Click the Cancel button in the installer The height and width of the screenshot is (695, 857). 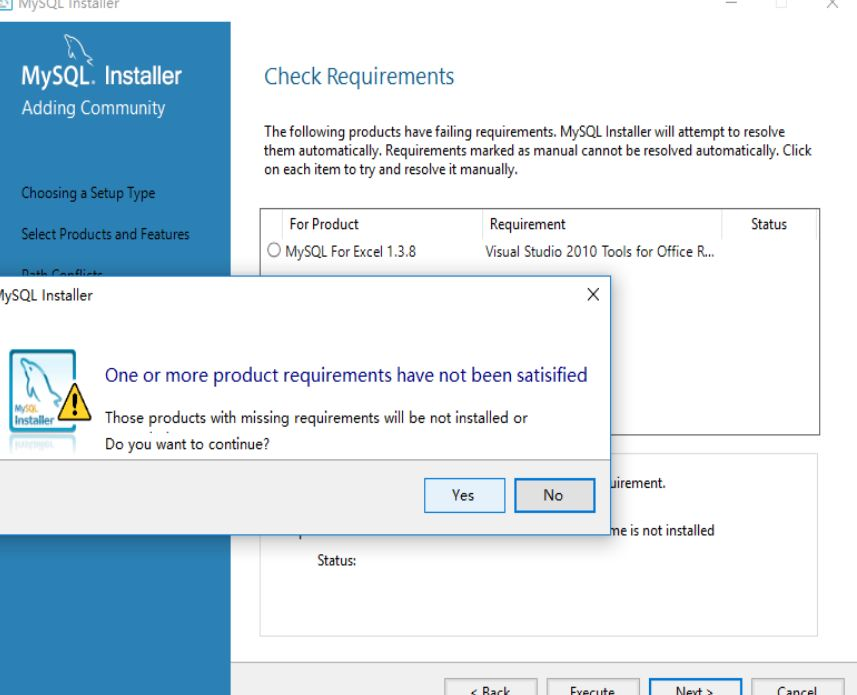(797, 688)
